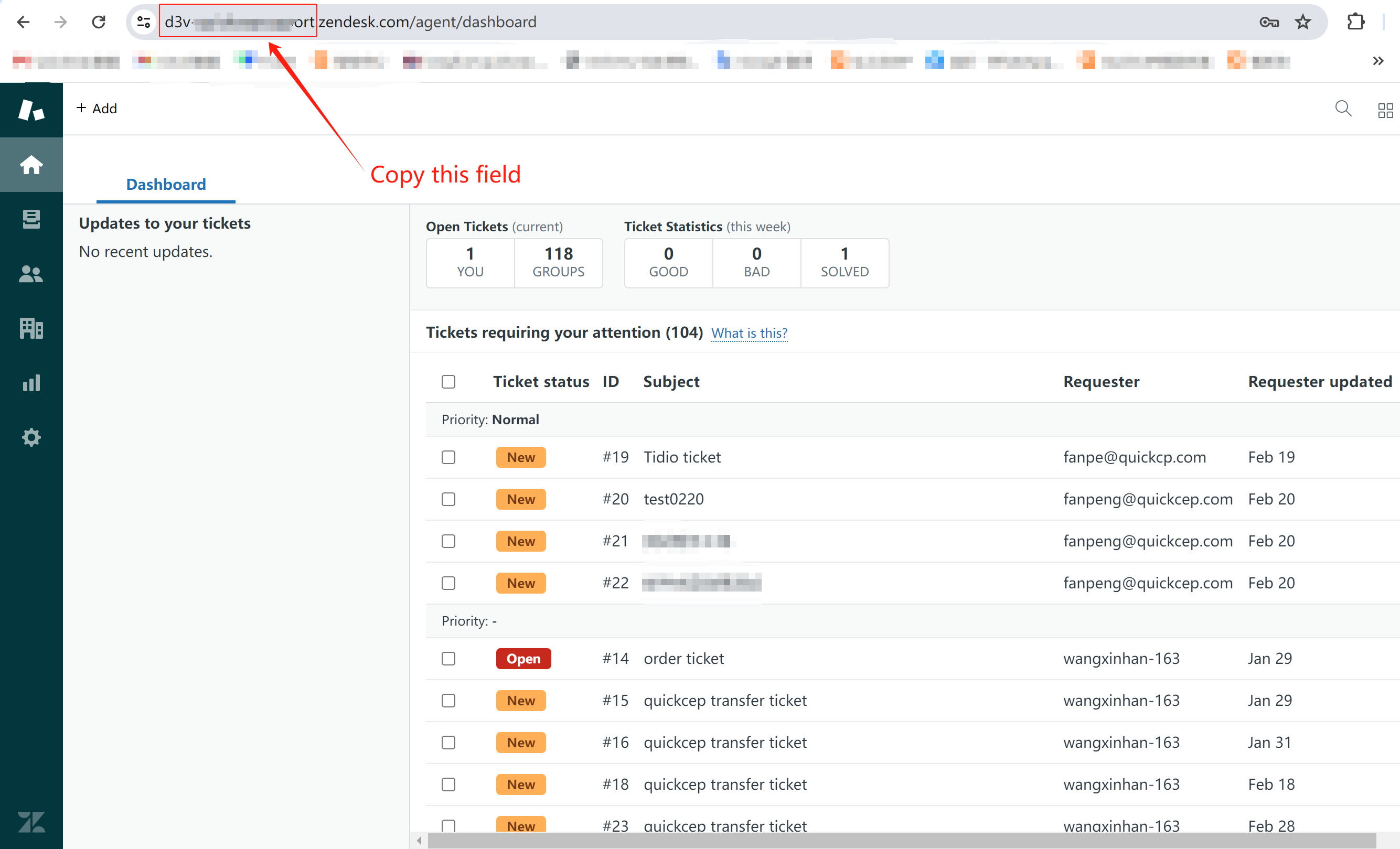The height and width of the screenshot is (849, 1400).
Task: Click ticket ID #20
Action: (x=615, y=499)
